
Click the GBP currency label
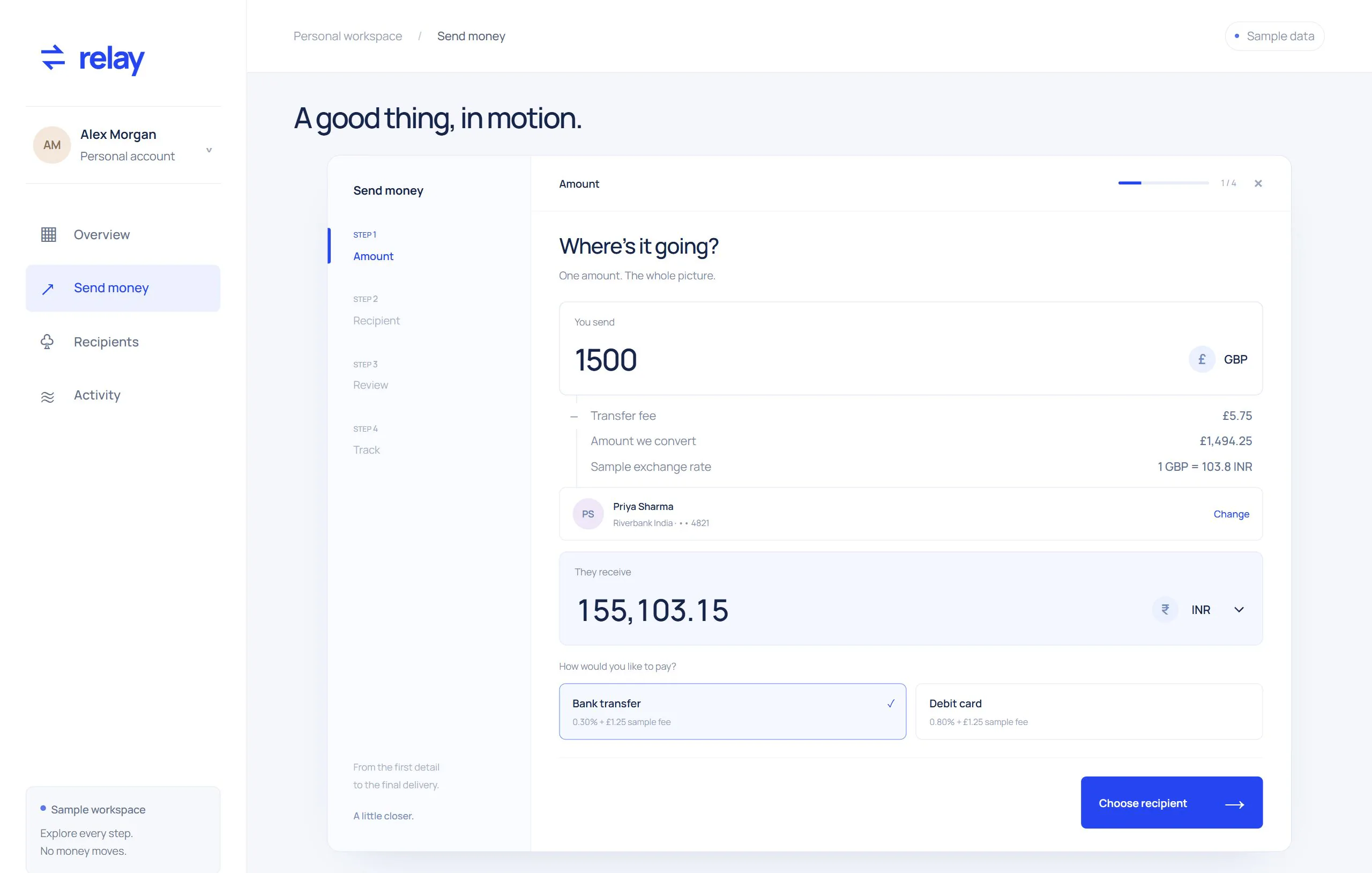(1235, 359)
